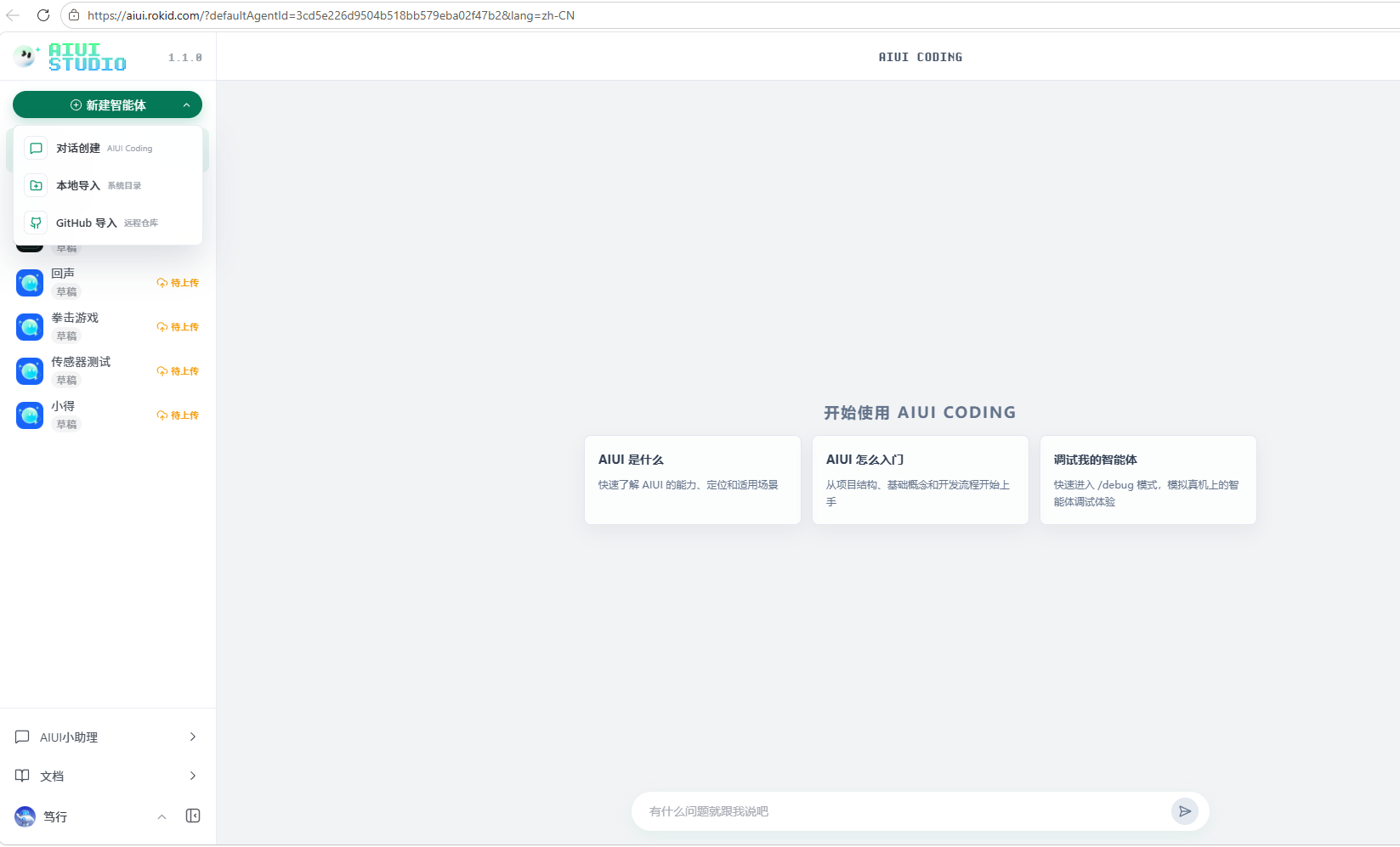Click the 草稿 tag under 回声
This screenshot has height=847, width=1400.
[66, 291]
